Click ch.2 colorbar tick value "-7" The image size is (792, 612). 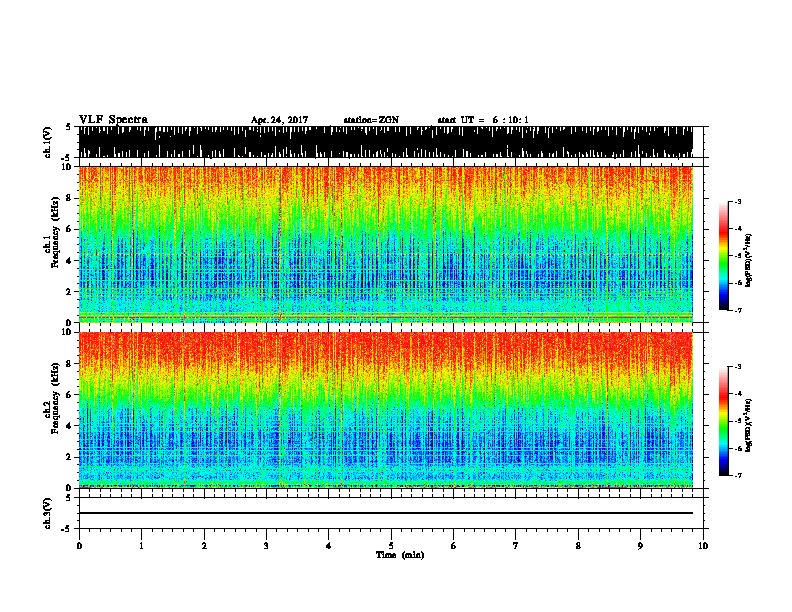click(738, 475)
